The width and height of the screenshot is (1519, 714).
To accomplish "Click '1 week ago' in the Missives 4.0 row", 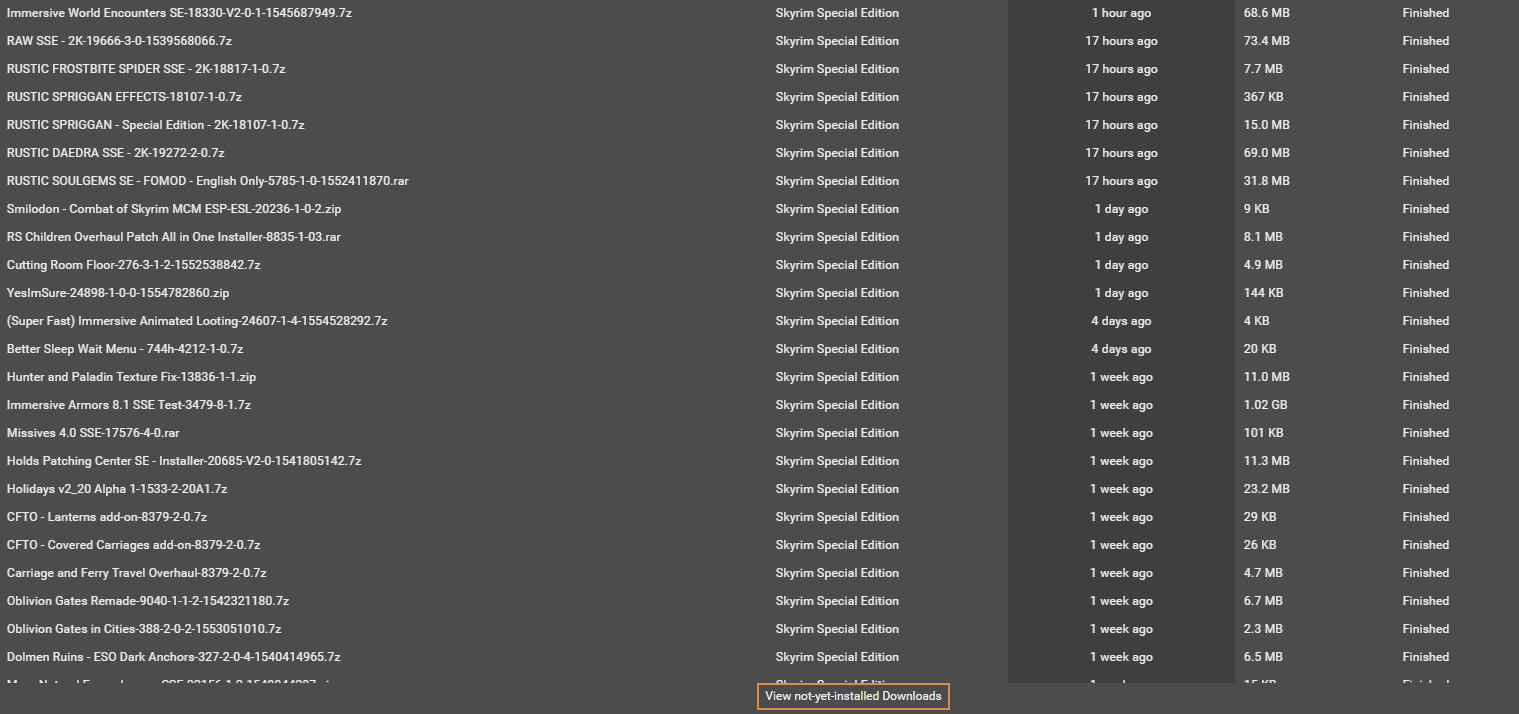I will click(x=1121, y=433).
